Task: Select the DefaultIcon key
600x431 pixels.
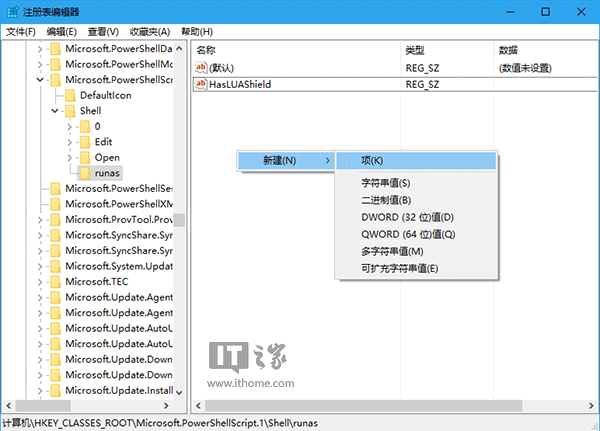Action: click(x=106, y=95)
